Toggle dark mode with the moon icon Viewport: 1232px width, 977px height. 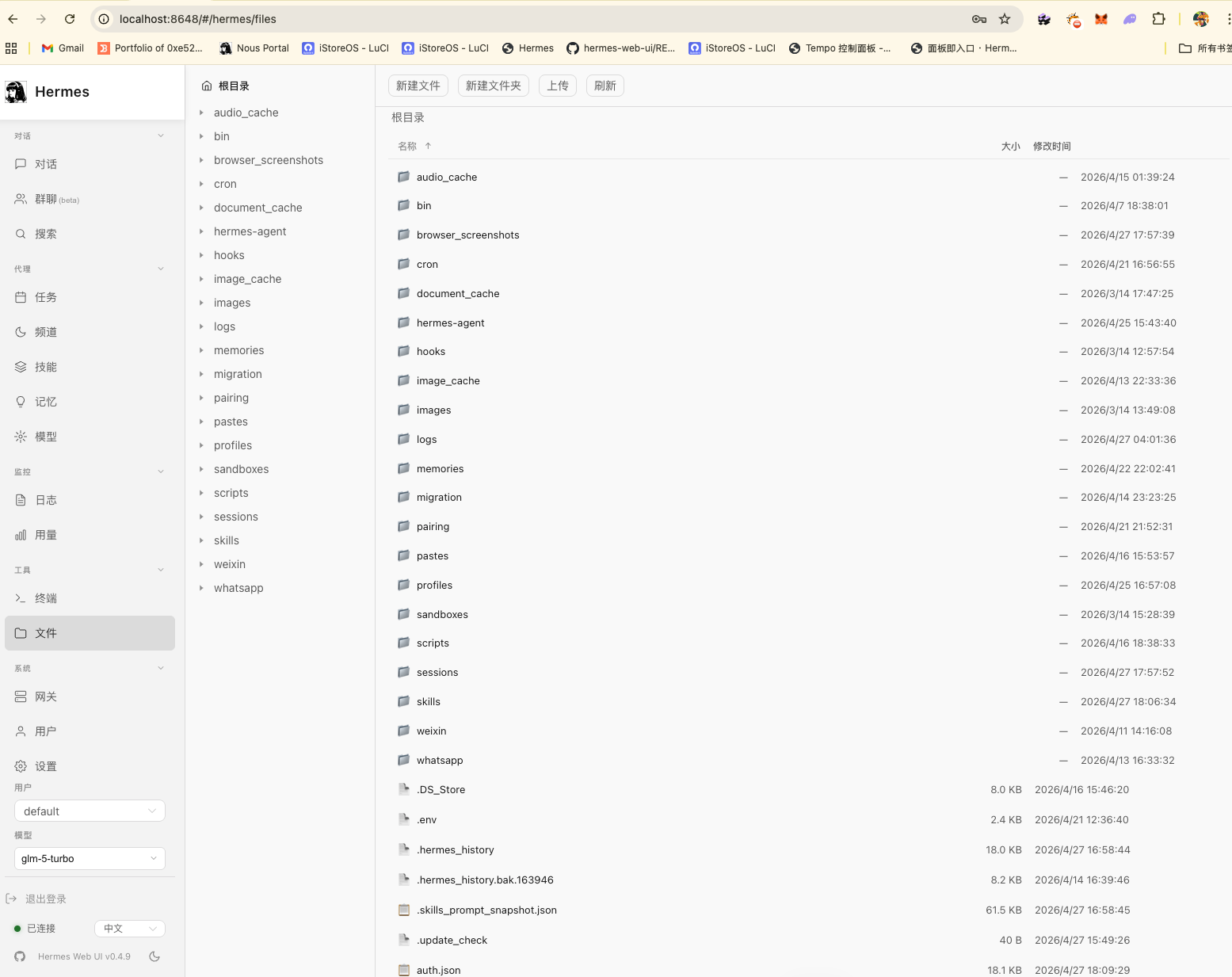pyautogui.click(x=155, y=956)
